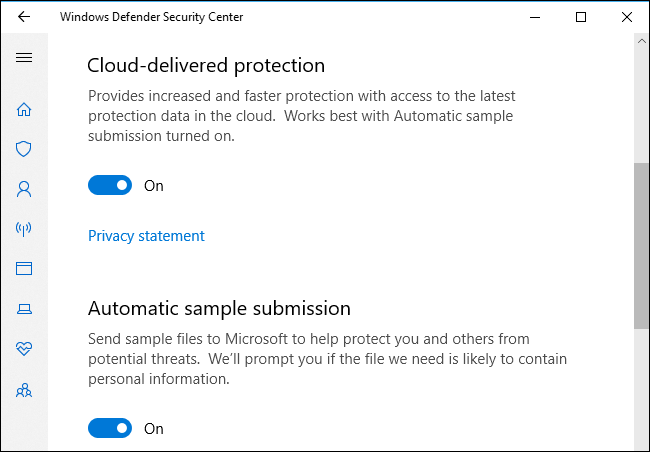Viewport: 650px width, 452px height.
Task: Click the Cloud-delivered protection heading
Action: click(x=206, y=66)
